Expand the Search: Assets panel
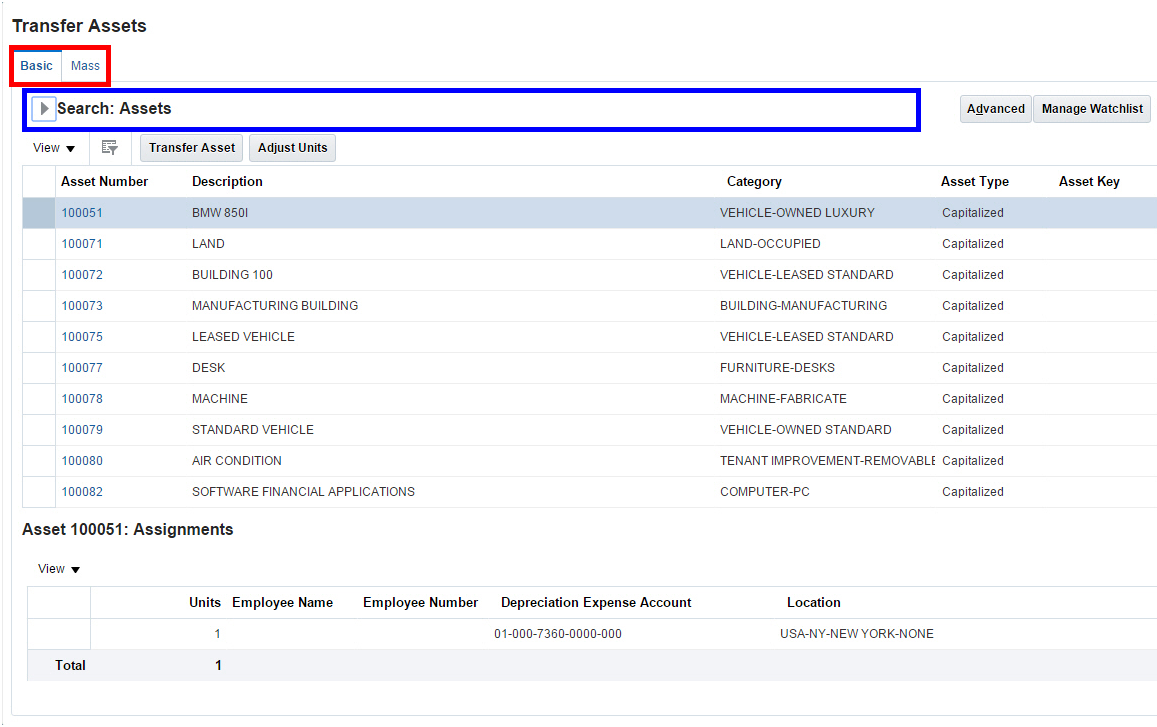 click(x=44, y=108)
